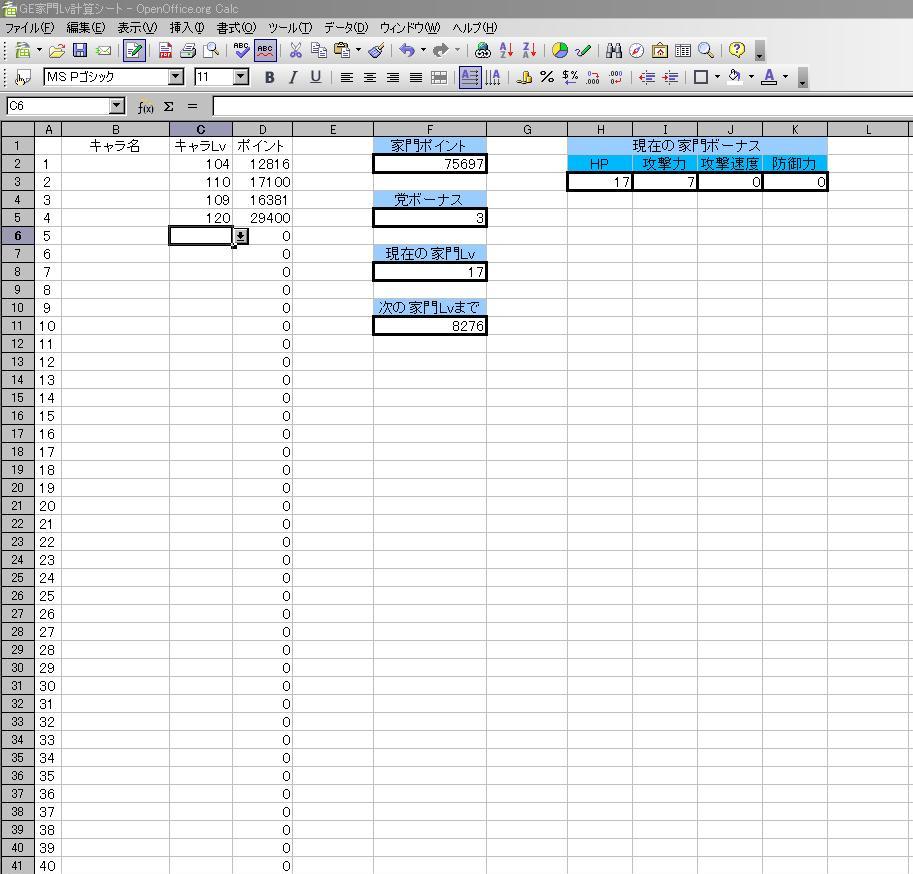Screen dimensions: 913x874
Task: Select column F header
Action: (429, 129)
